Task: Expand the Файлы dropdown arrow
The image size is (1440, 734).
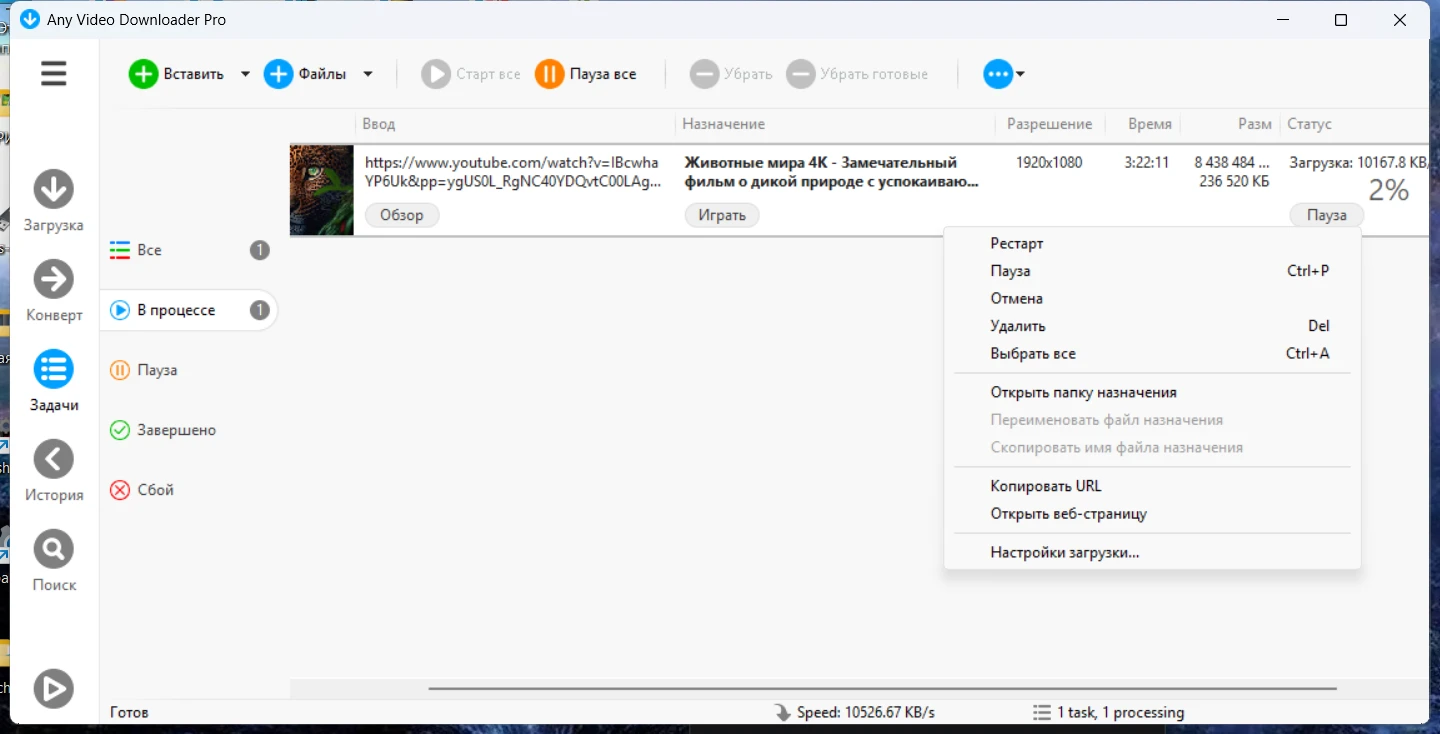Action: click(x=368, y=74)
